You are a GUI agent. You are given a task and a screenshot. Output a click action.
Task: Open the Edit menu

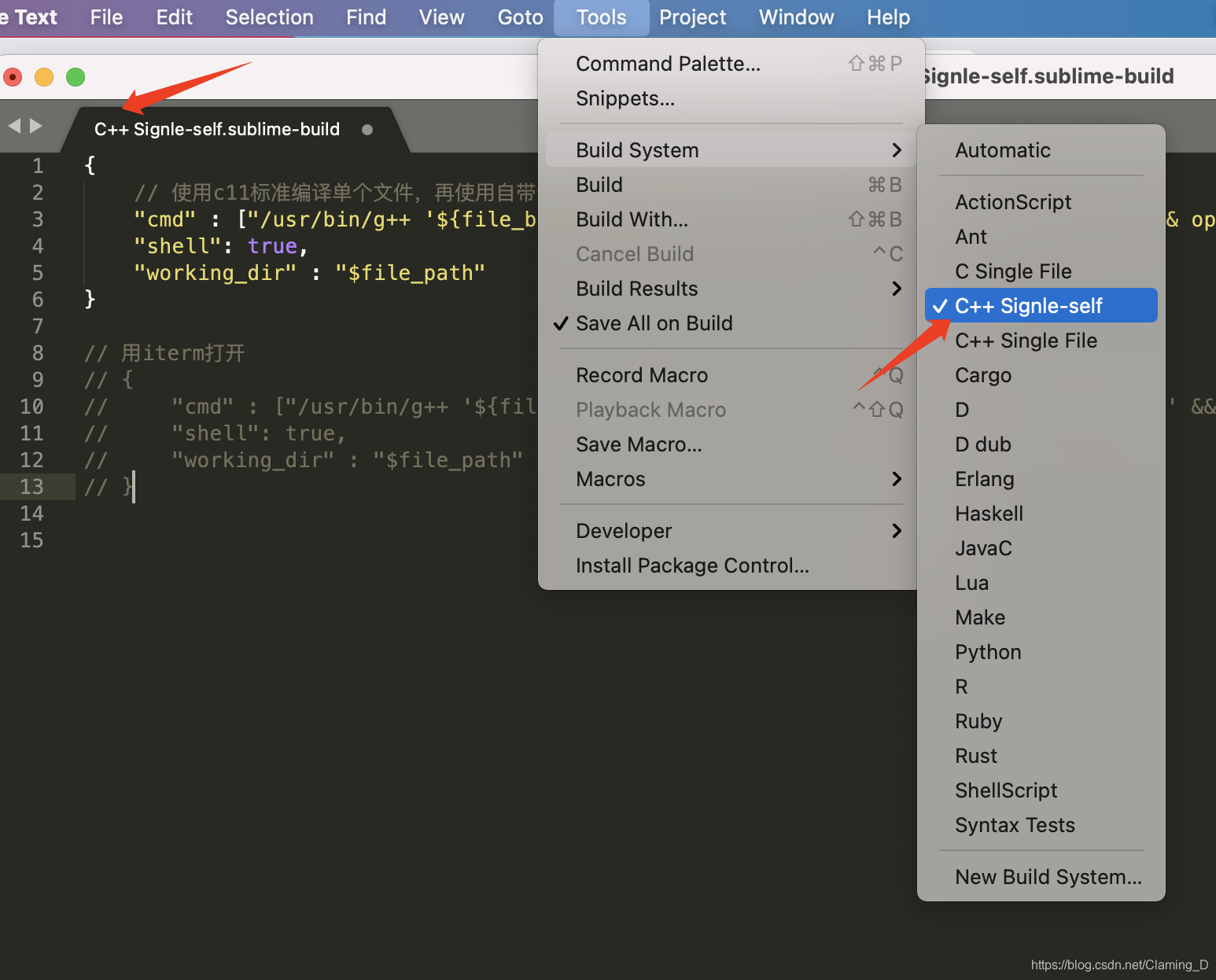coord(174,17)
